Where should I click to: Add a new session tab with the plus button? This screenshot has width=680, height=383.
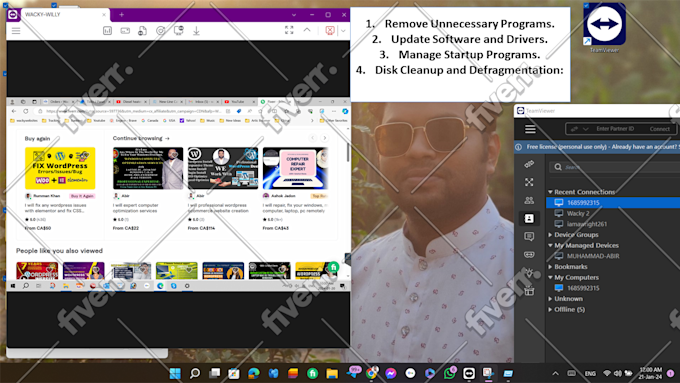[121, 15]
